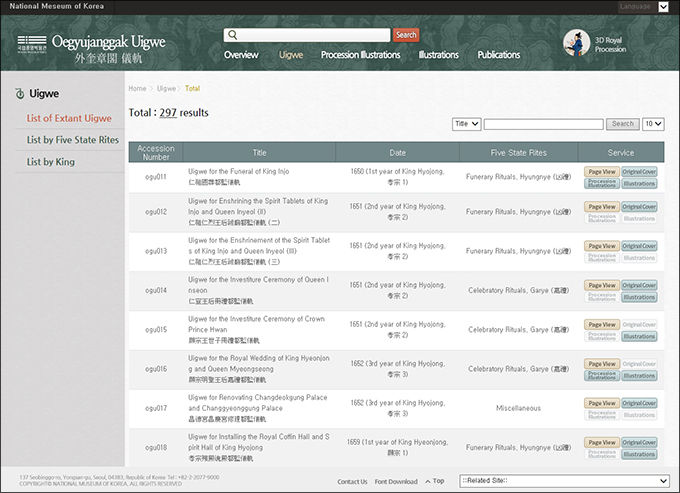This screenshot has width=680, height=493.
Task: Select List by Five State Rites
Action: pos(72,140)
